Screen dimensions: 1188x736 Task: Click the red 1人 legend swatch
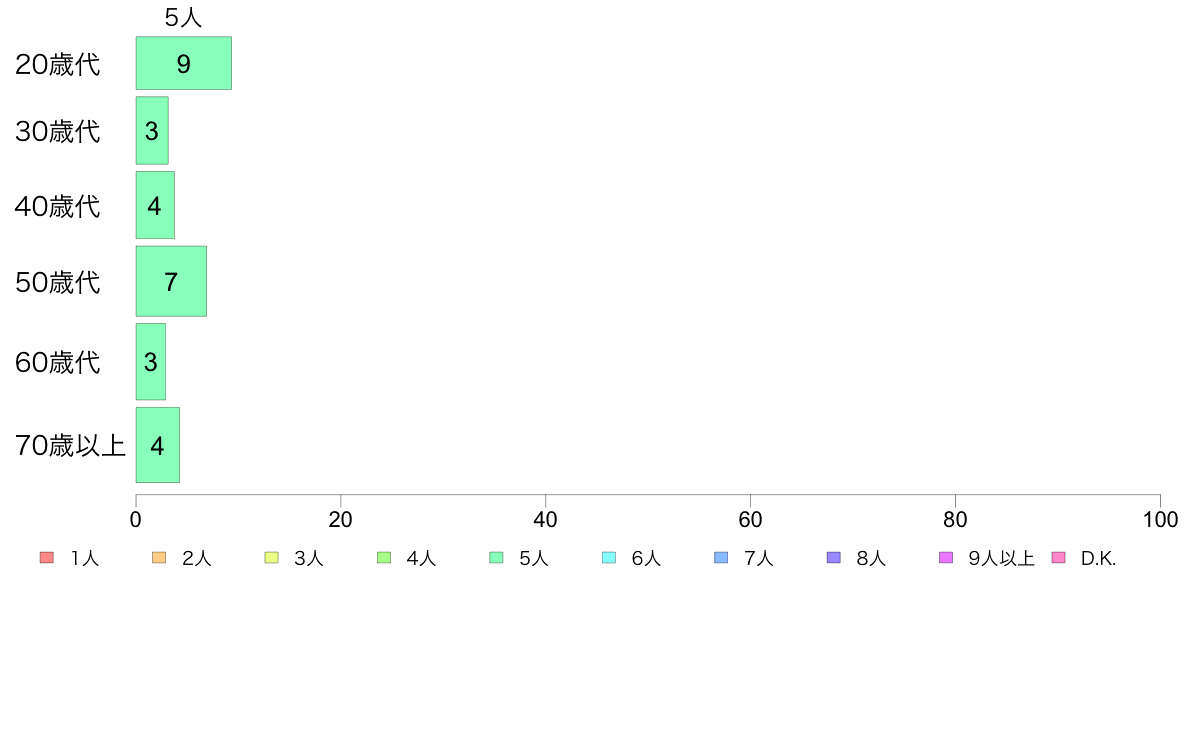(x=46, y=558)
